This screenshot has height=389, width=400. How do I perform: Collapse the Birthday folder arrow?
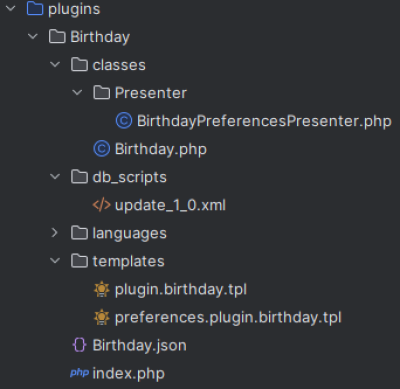(x=33, y=36)
